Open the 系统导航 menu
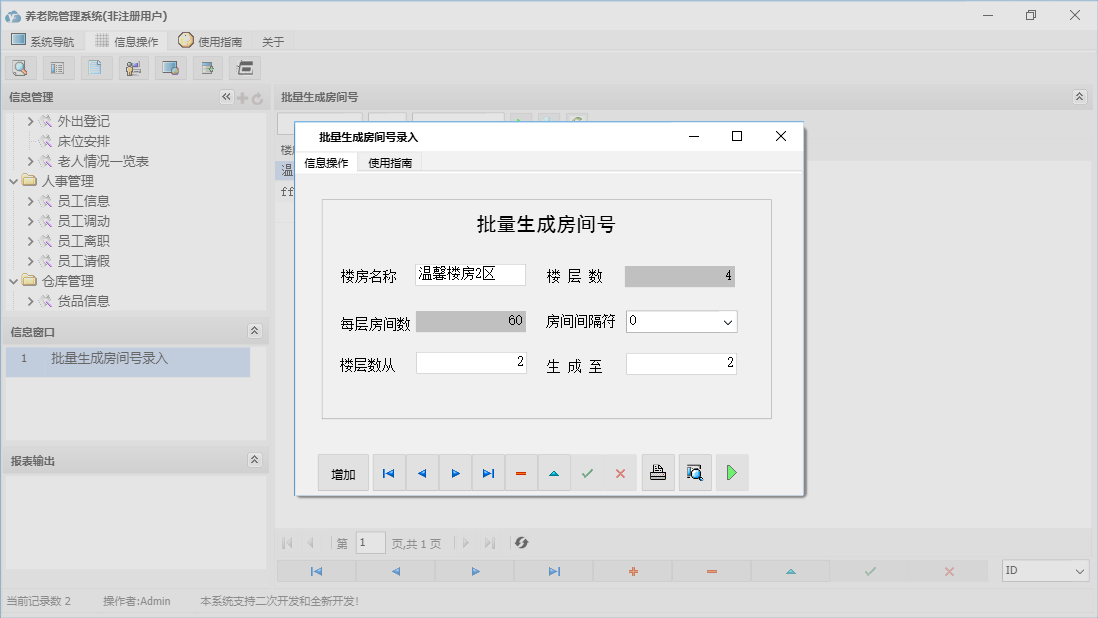Screen dimensions: 1098x618 click(44, 40)
